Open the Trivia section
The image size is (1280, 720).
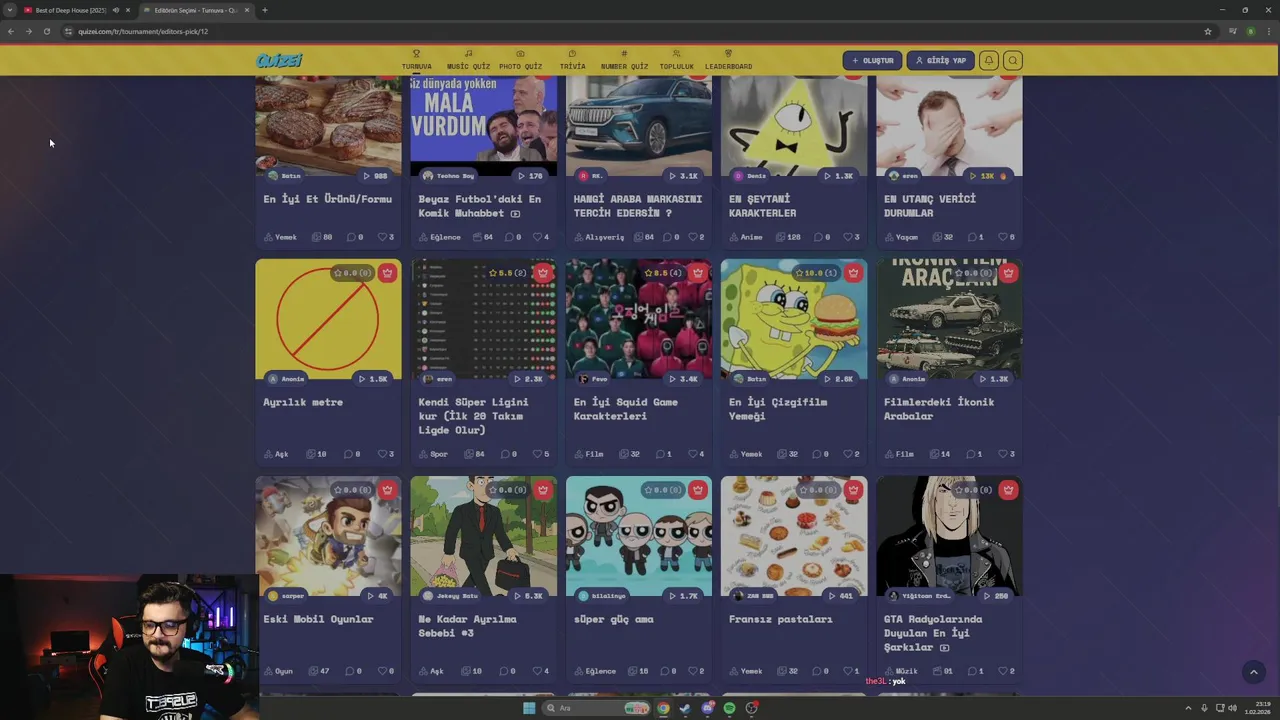click(572, 60)
